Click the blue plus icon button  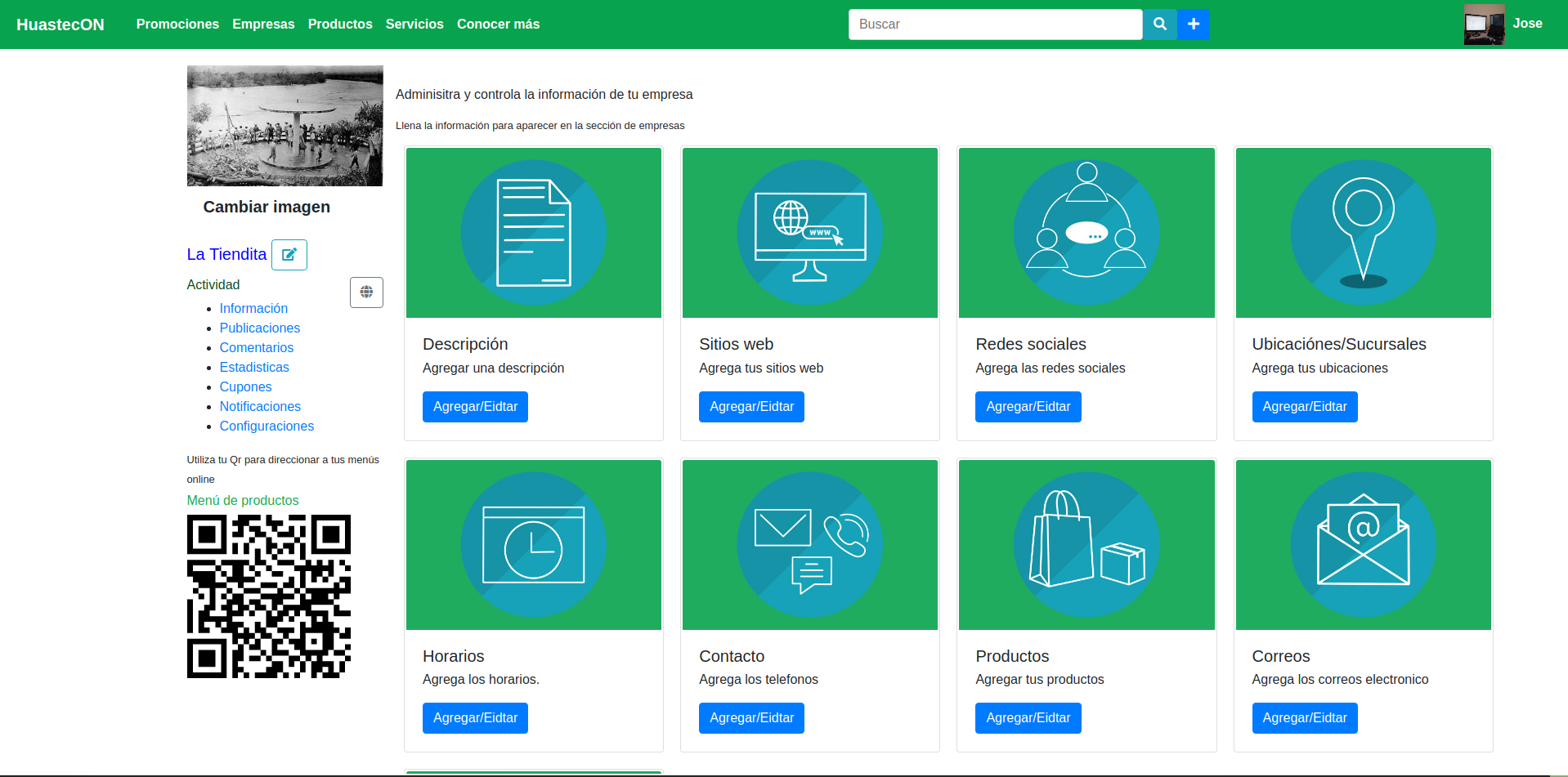1193,25
